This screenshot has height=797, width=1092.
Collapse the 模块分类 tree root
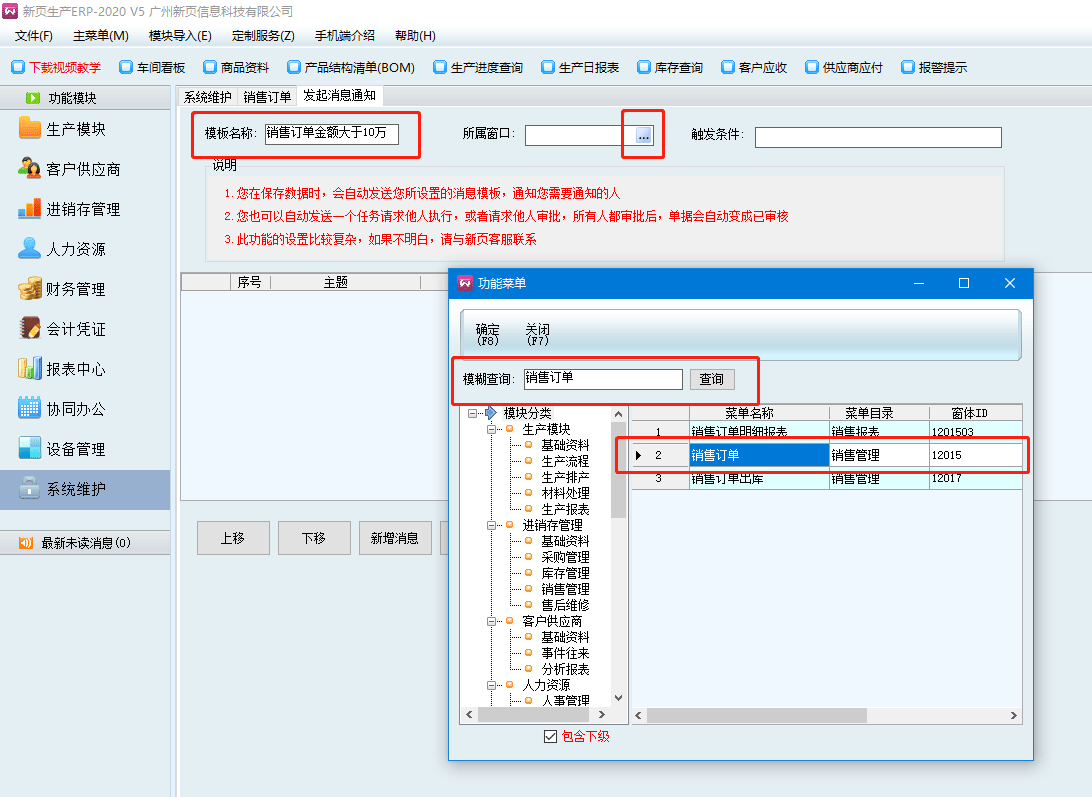click(x=472, y=413)
